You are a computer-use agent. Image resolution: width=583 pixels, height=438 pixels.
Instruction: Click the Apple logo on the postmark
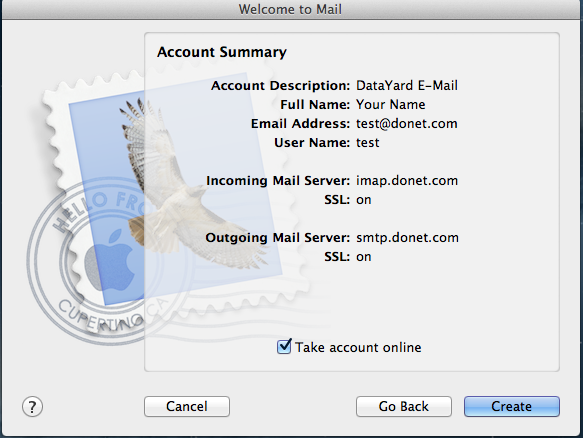coord(110,260)
